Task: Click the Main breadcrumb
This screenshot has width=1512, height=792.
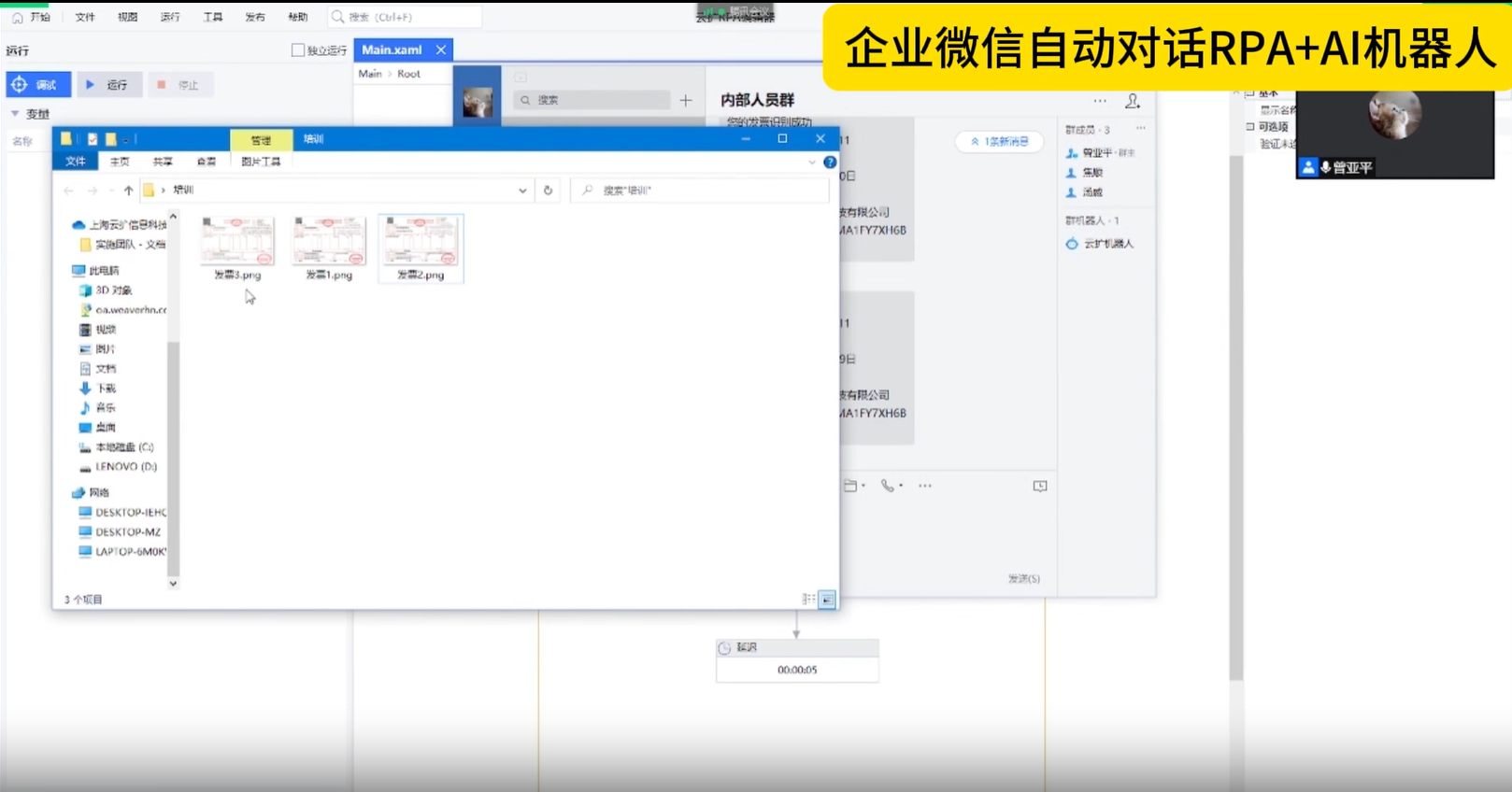Action: pyautogui.click(x=370, y=74)
